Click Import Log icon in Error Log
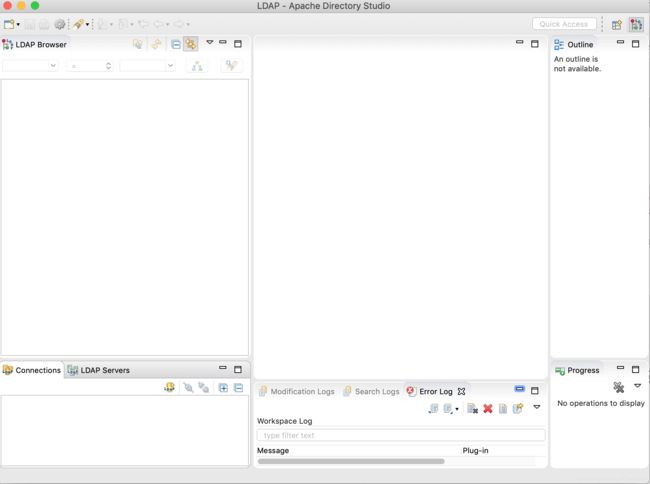The height and width of the screenshot is (484, 650). click(448, 409)
